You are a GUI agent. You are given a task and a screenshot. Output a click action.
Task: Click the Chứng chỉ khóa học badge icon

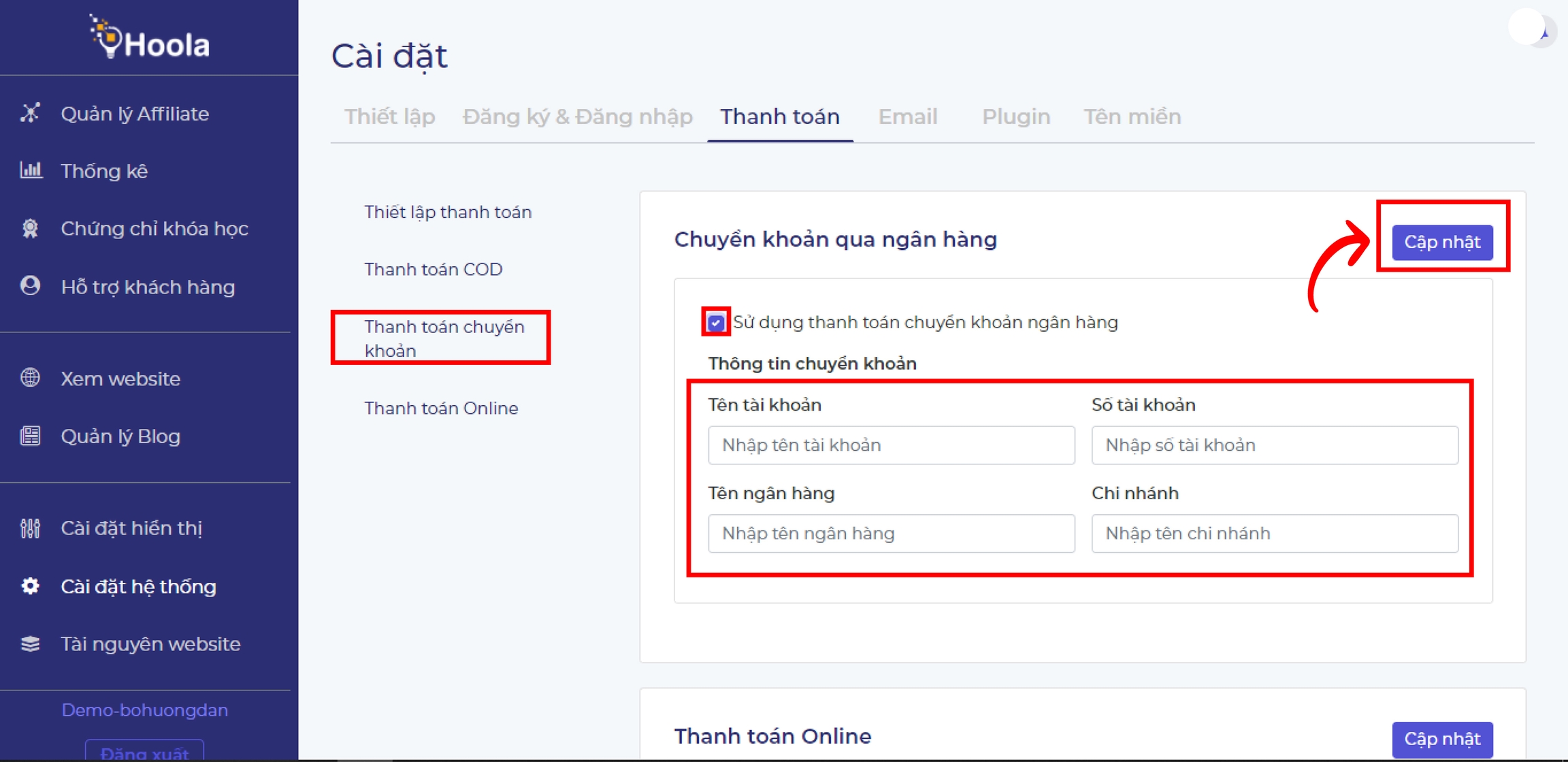point(30,228)
